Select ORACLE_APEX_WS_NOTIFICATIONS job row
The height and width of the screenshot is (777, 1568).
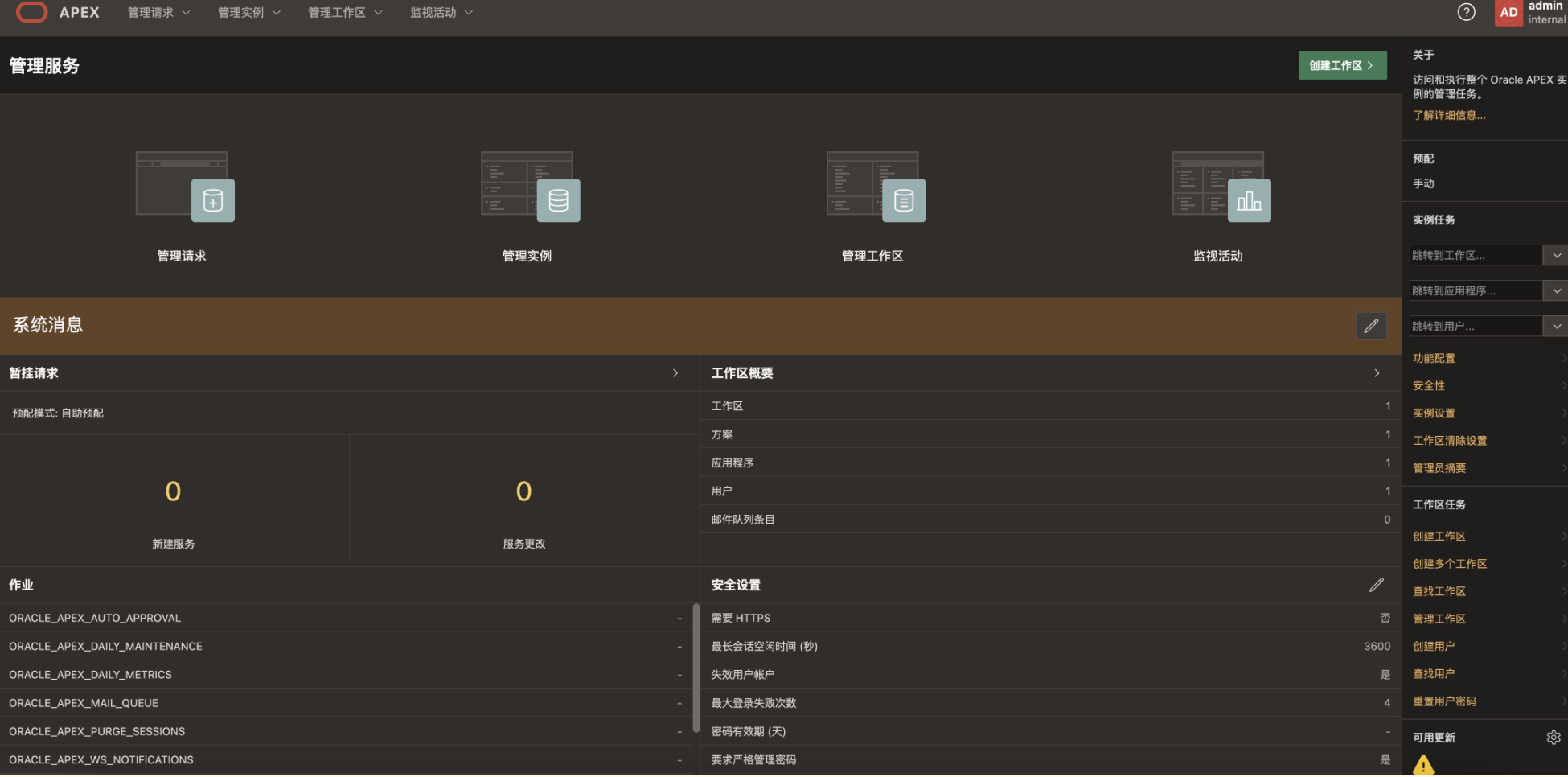[346, 759]
